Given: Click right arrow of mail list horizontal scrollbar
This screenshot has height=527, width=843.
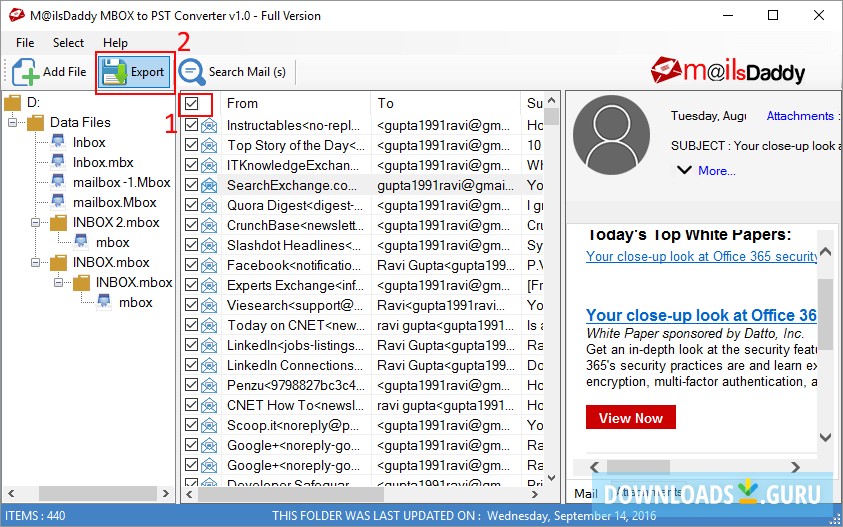Looking at the screenshot, I should click(535, 494).
